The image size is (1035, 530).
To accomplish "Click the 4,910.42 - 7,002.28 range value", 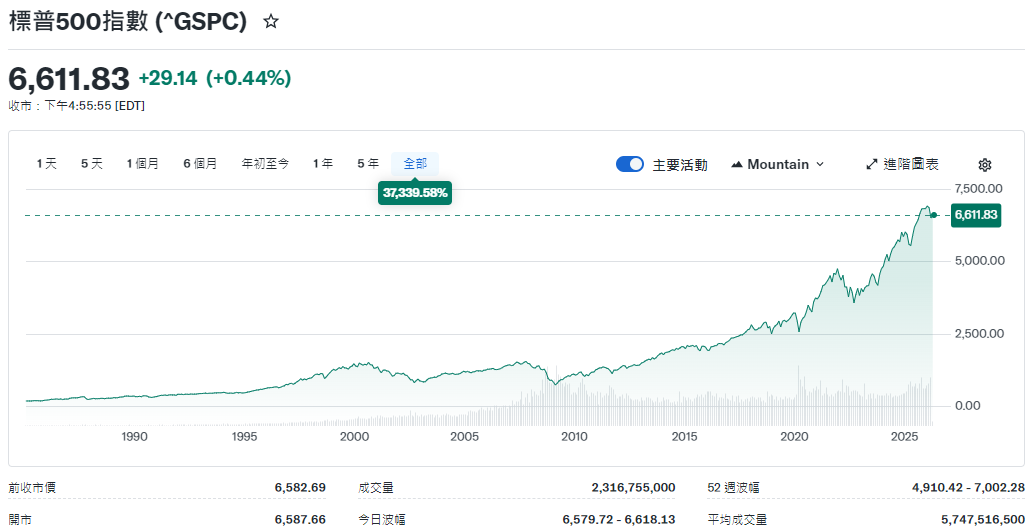I will (x=968, y=488).
